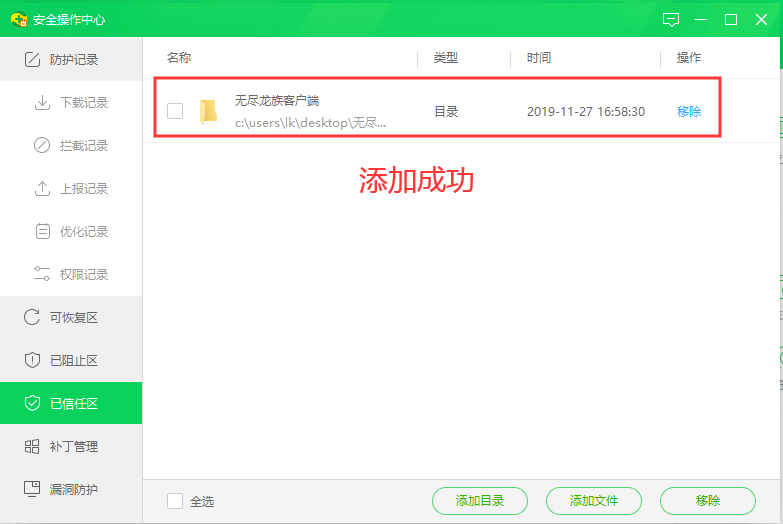Click the 360 logo in title bar
Viewport: 783px width, 524px height.
19,19
